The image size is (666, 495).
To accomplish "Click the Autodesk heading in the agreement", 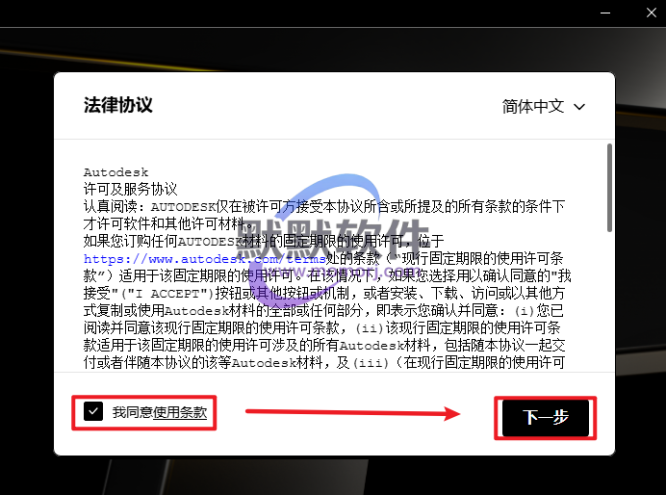I will [114, 172].
